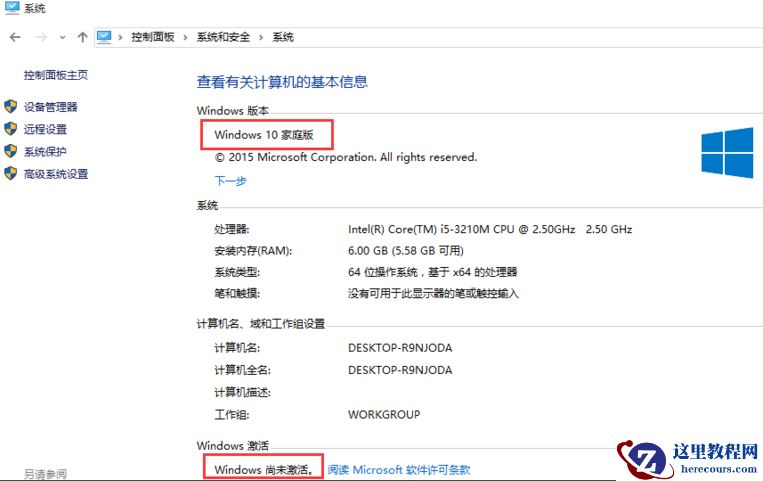Select the 2015 Microsoft Corporation copyright text

point(346,157)
